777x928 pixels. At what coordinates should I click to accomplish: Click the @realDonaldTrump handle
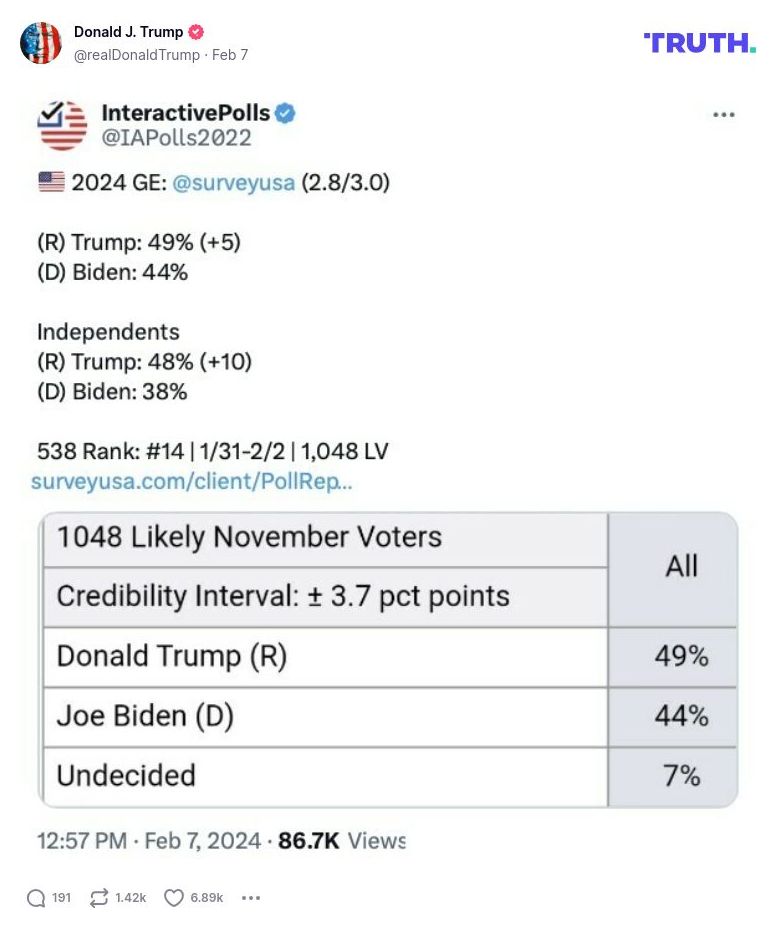click(135, 55)
